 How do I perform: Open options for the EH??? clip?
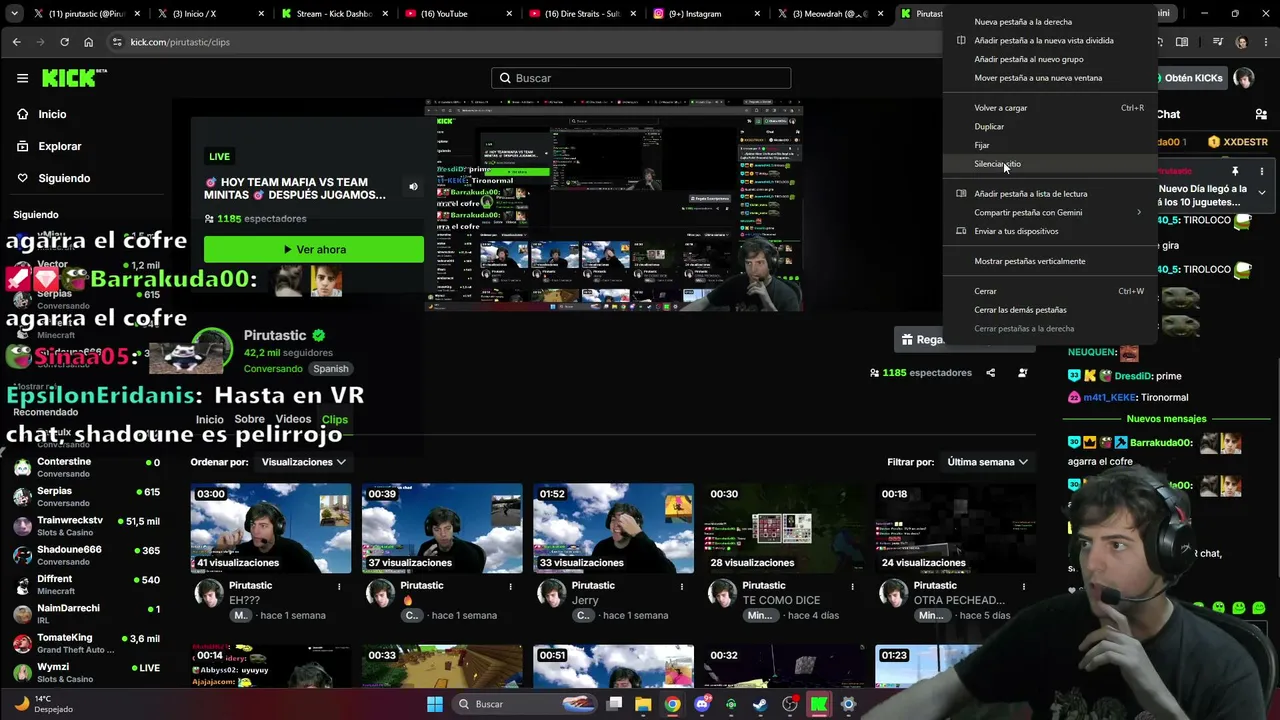[339, 586]
